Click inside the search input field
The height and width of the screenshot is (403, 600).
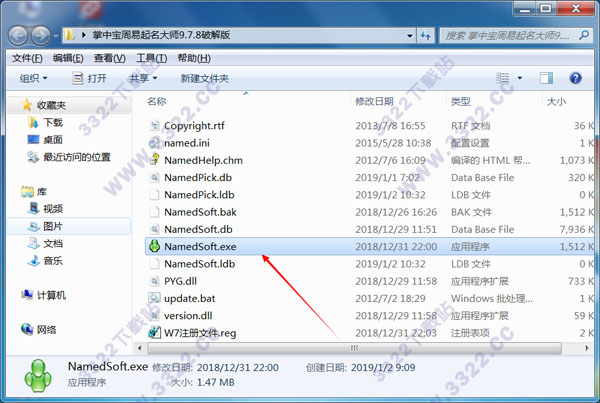tap(508, 36)
